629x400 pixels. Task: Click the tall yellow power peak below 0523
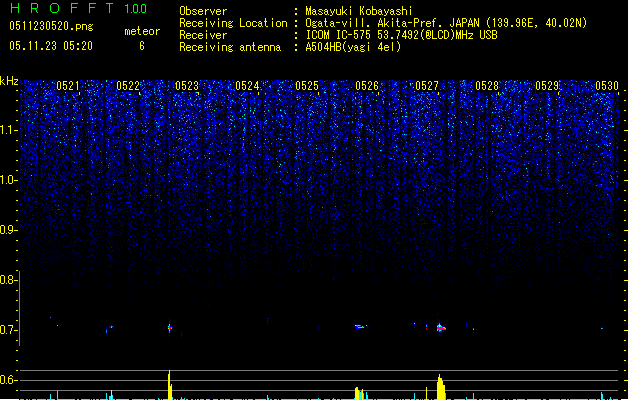[x=170, y=385]
